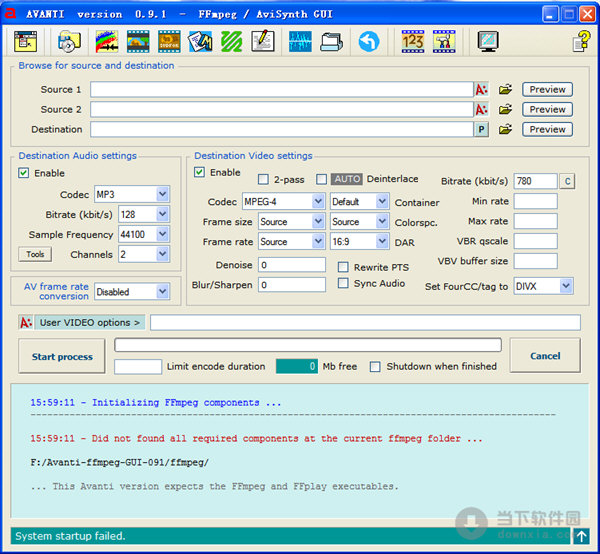Enable the 2-pass checkbox
This screenshot has width=600, height=554.
[263, 179]
